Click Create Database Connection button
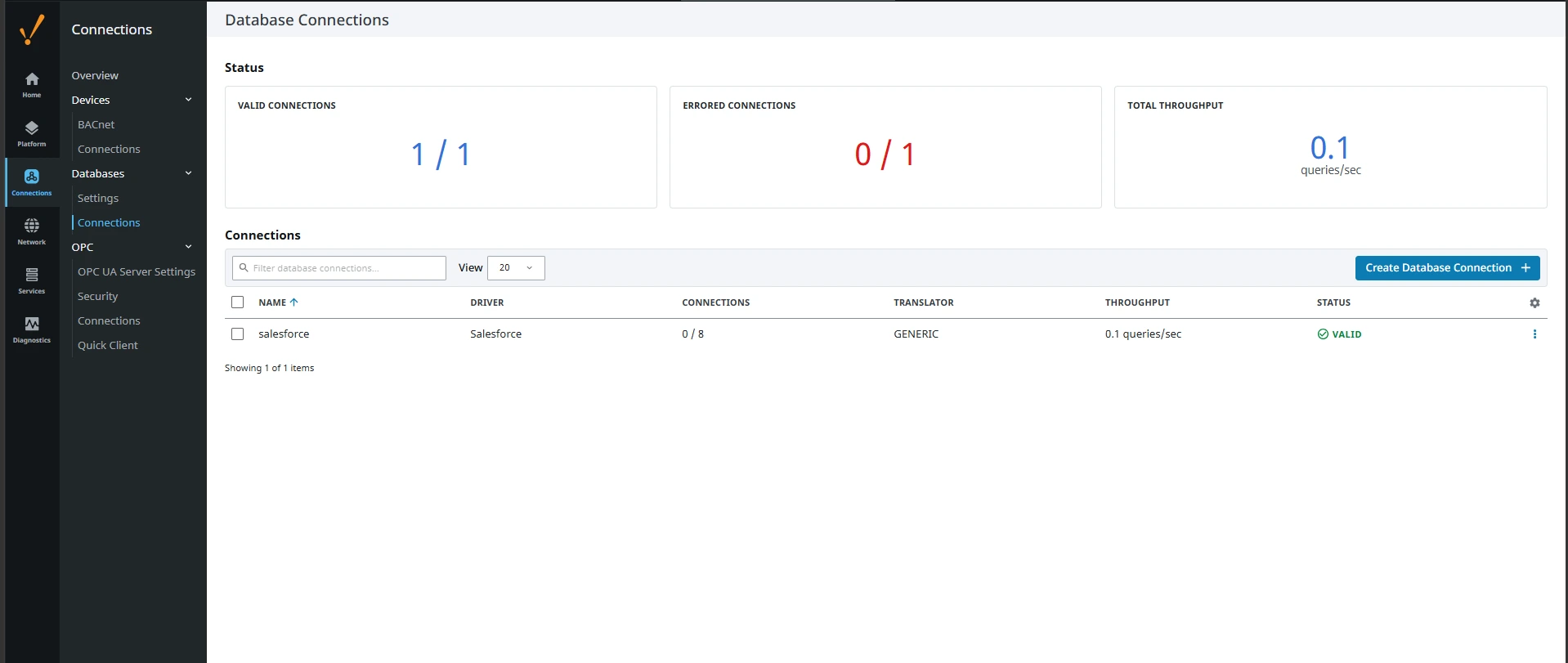1568x663 pixels. (1447, 267)
